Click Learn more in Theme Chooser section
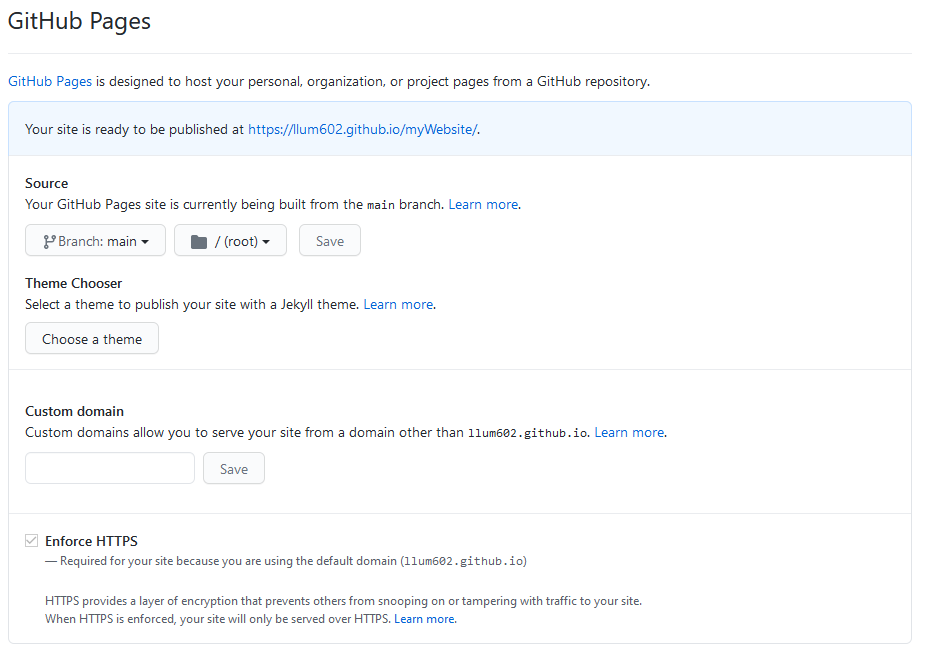Image resolution: width=930 pixels, height=659 pixels. (398, 304)
